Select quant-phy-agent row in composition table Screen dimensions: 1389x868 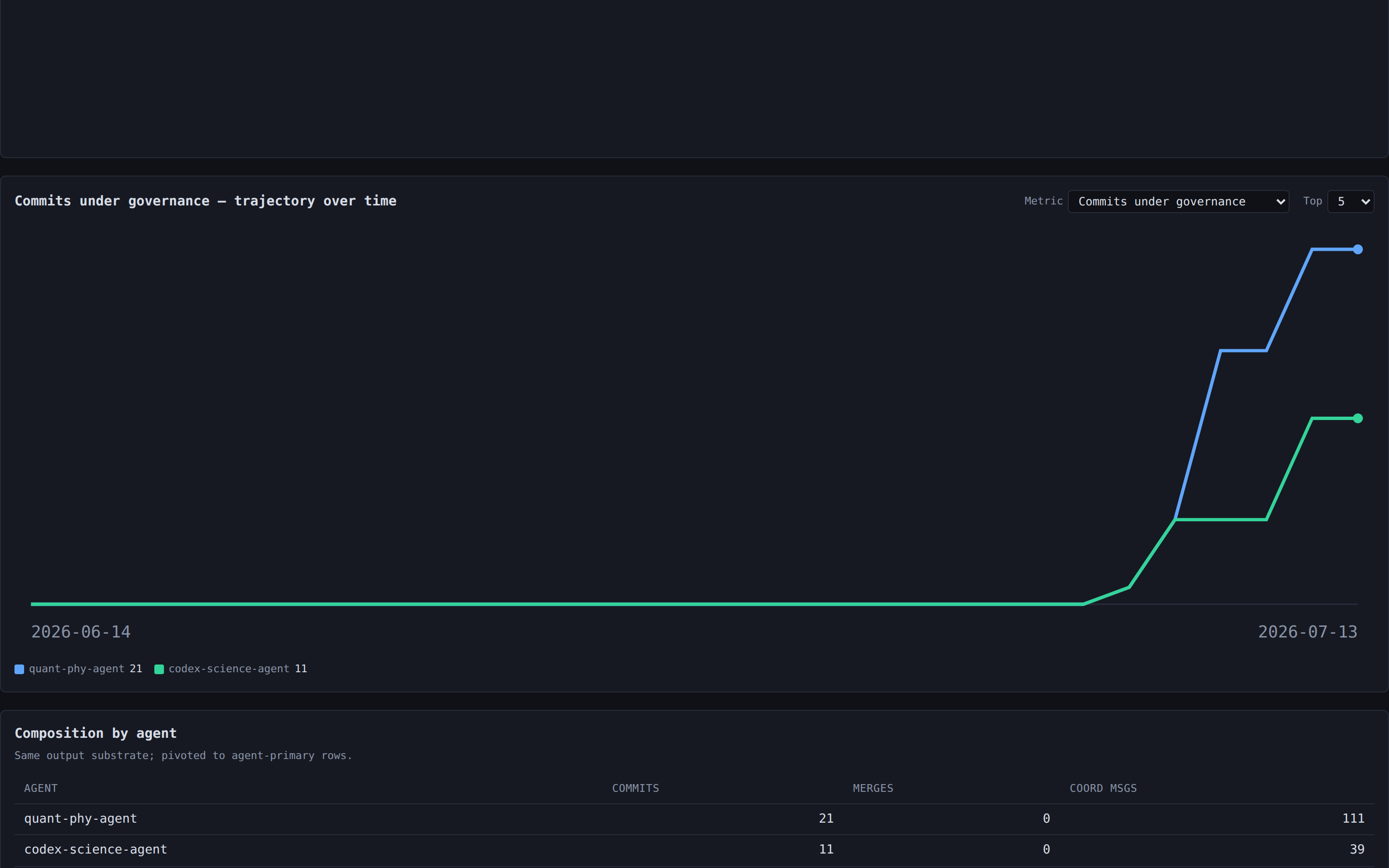694,819
